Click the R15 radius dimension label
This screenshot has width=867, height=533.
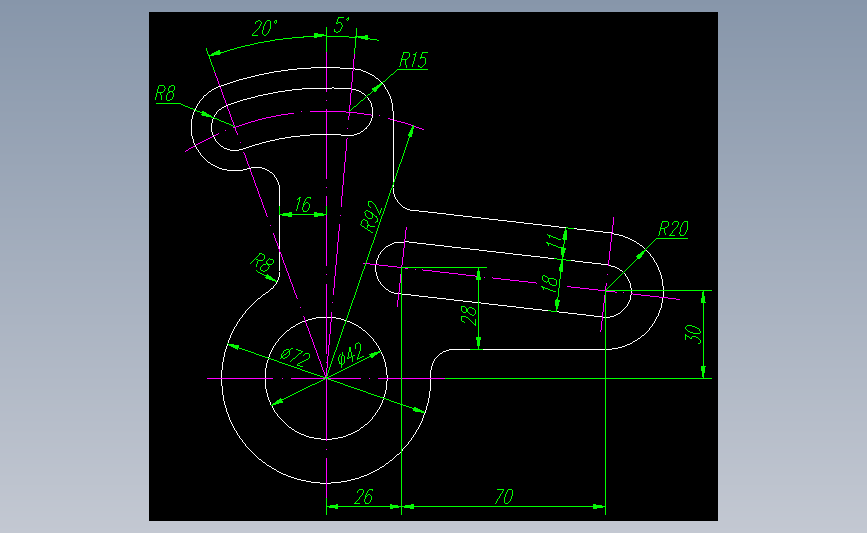point(414,60)
